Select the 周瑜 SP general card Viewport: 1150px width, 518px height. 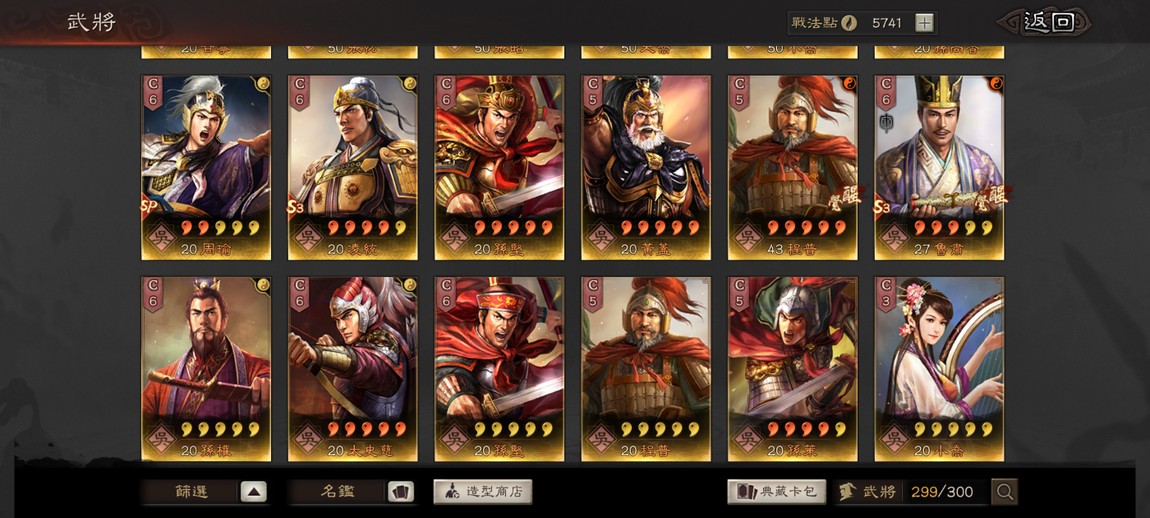[206, 167]
